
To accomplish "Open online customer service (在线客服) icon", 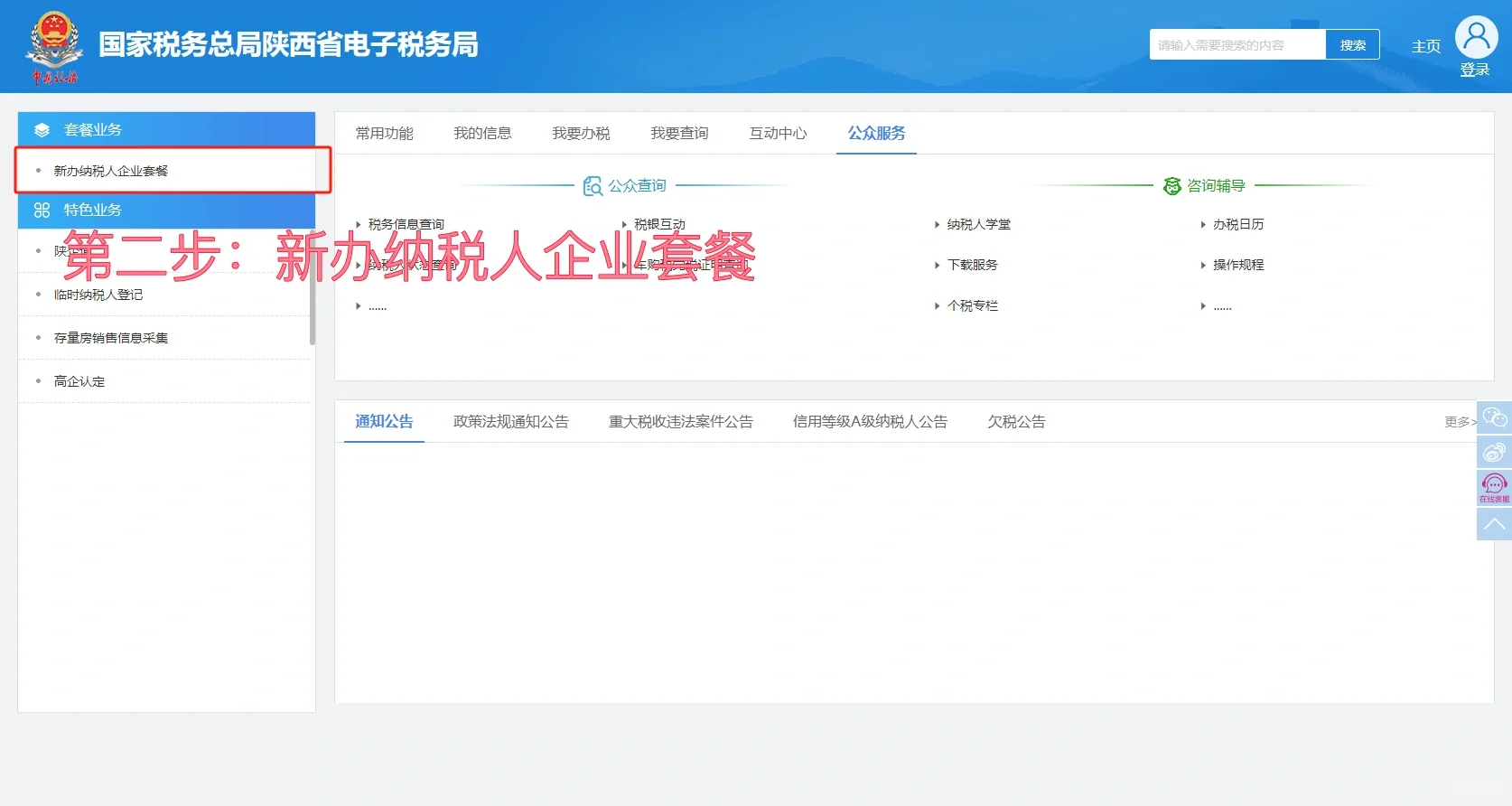I will point(1494,487).
